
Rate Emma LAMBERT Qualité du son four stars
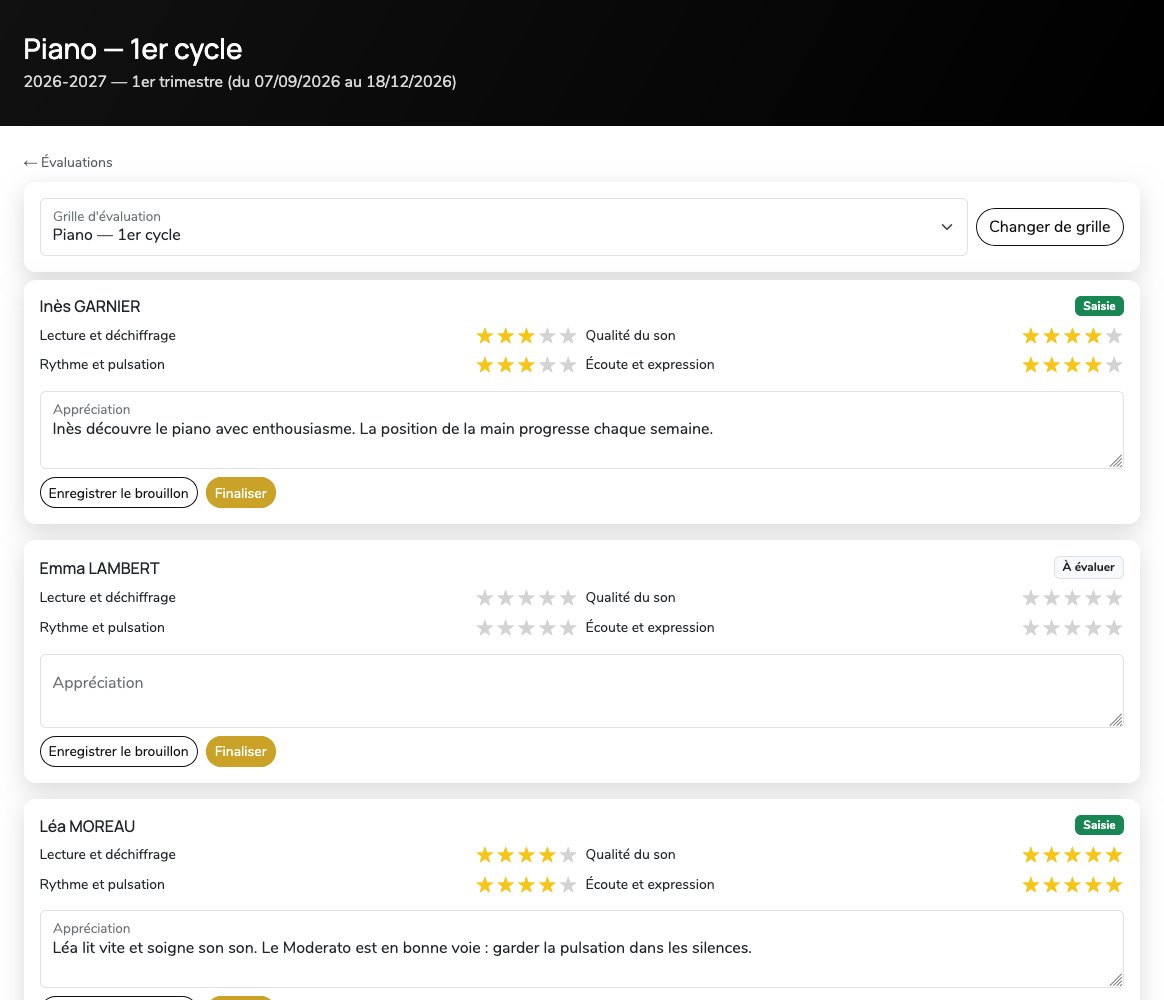click(x=1093, y=598)
